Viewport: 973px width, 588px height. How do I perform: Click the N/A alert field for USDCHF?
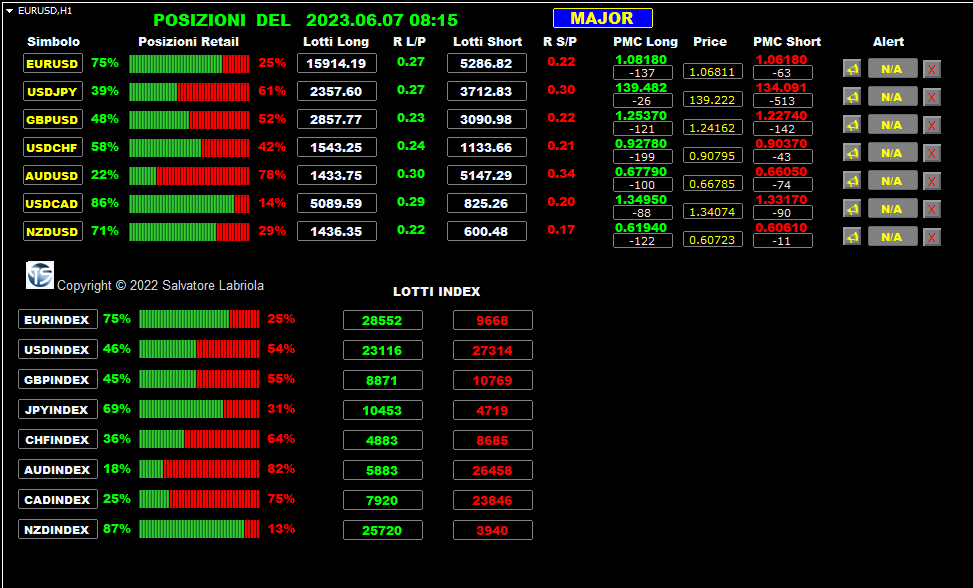coord(892,153)
